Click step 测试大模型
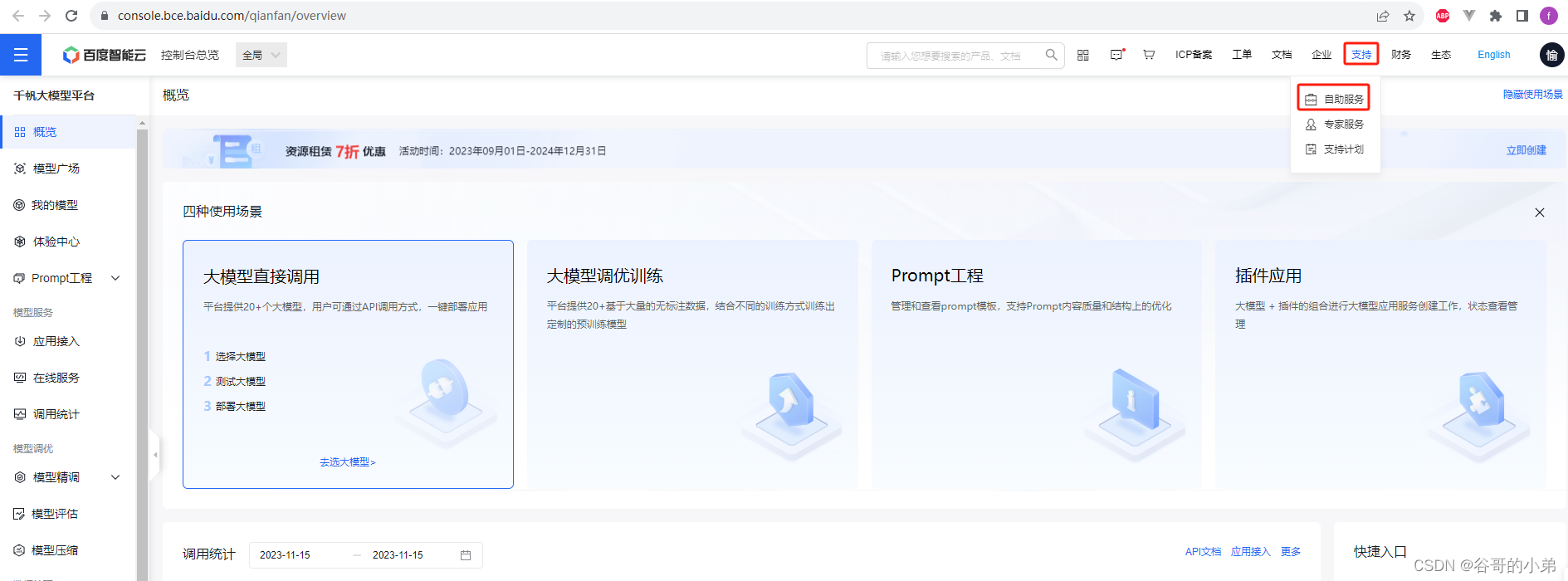 coord(235,382)
